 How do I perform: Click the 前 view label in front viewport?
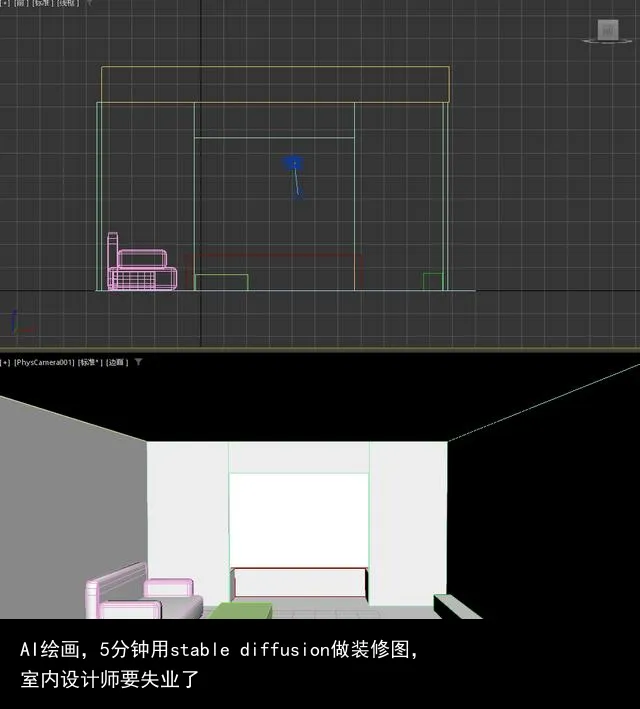coord(21,4)
